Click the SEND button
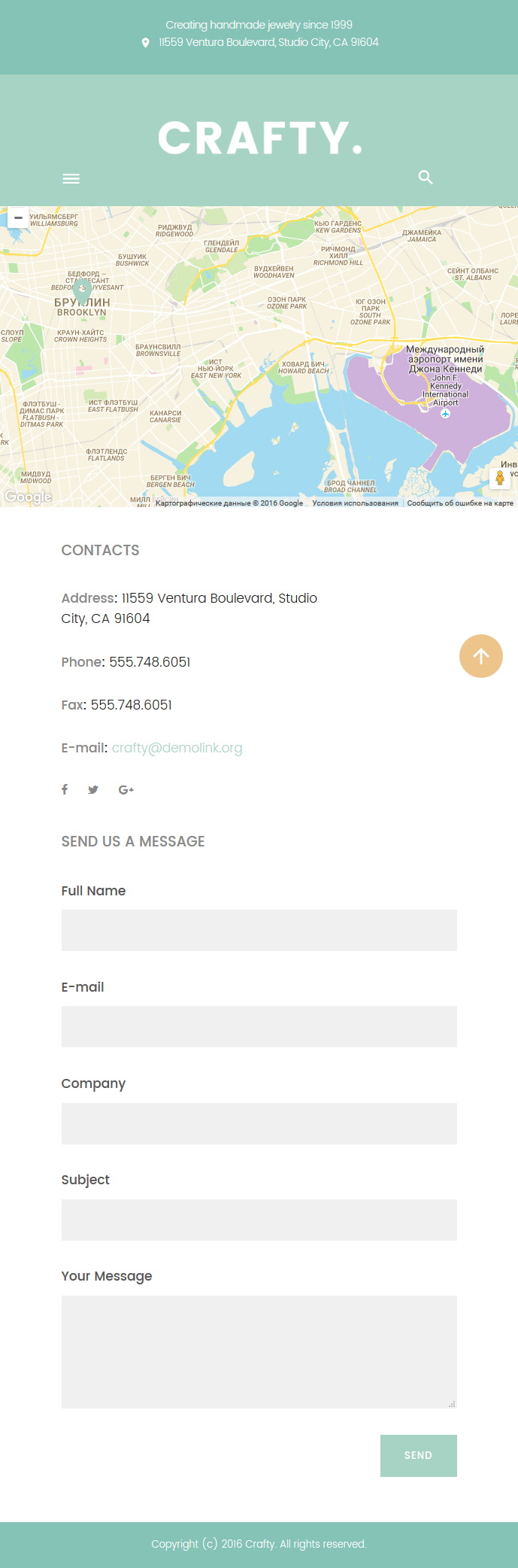This screenshot has height=1568, width=518. click(x=419, y=1456)
